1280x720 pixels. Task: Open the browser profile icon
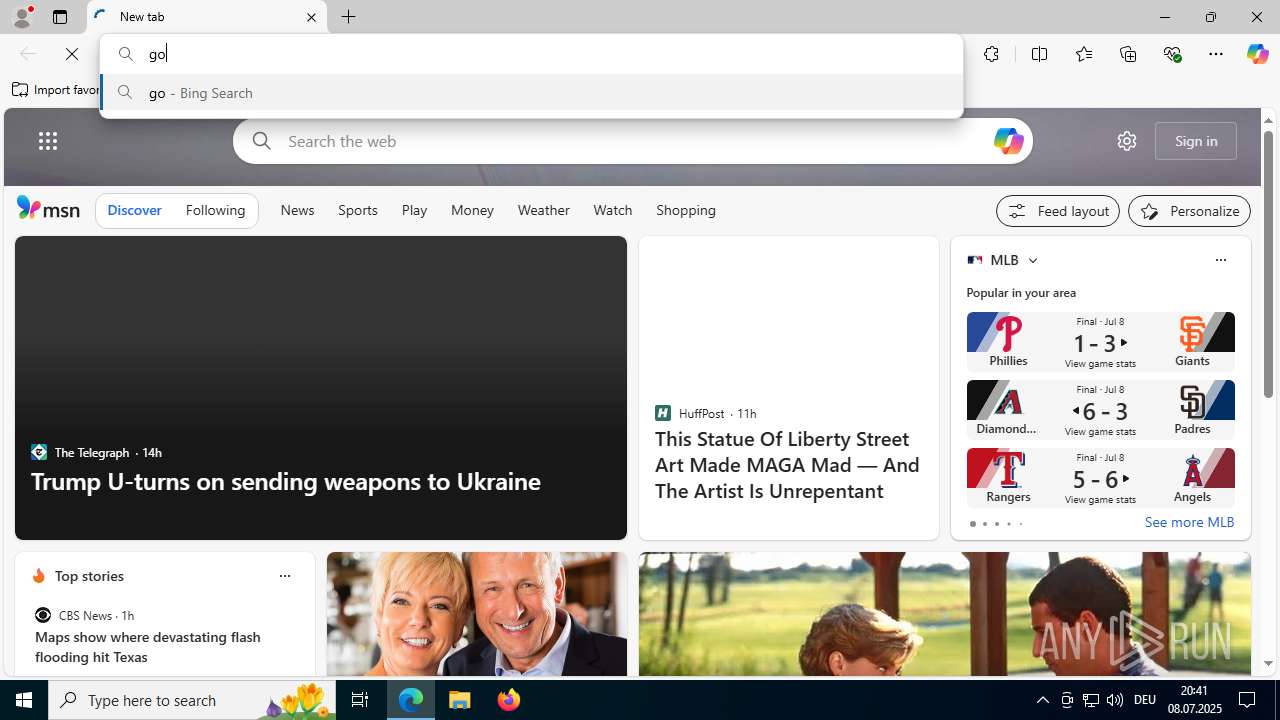[21, 17]
